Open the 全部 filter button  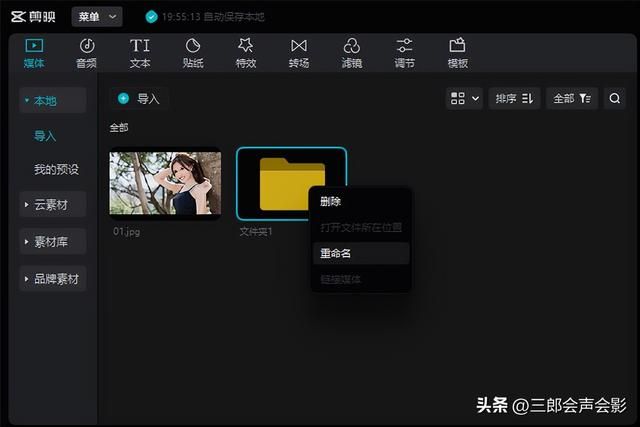[572, 98]
